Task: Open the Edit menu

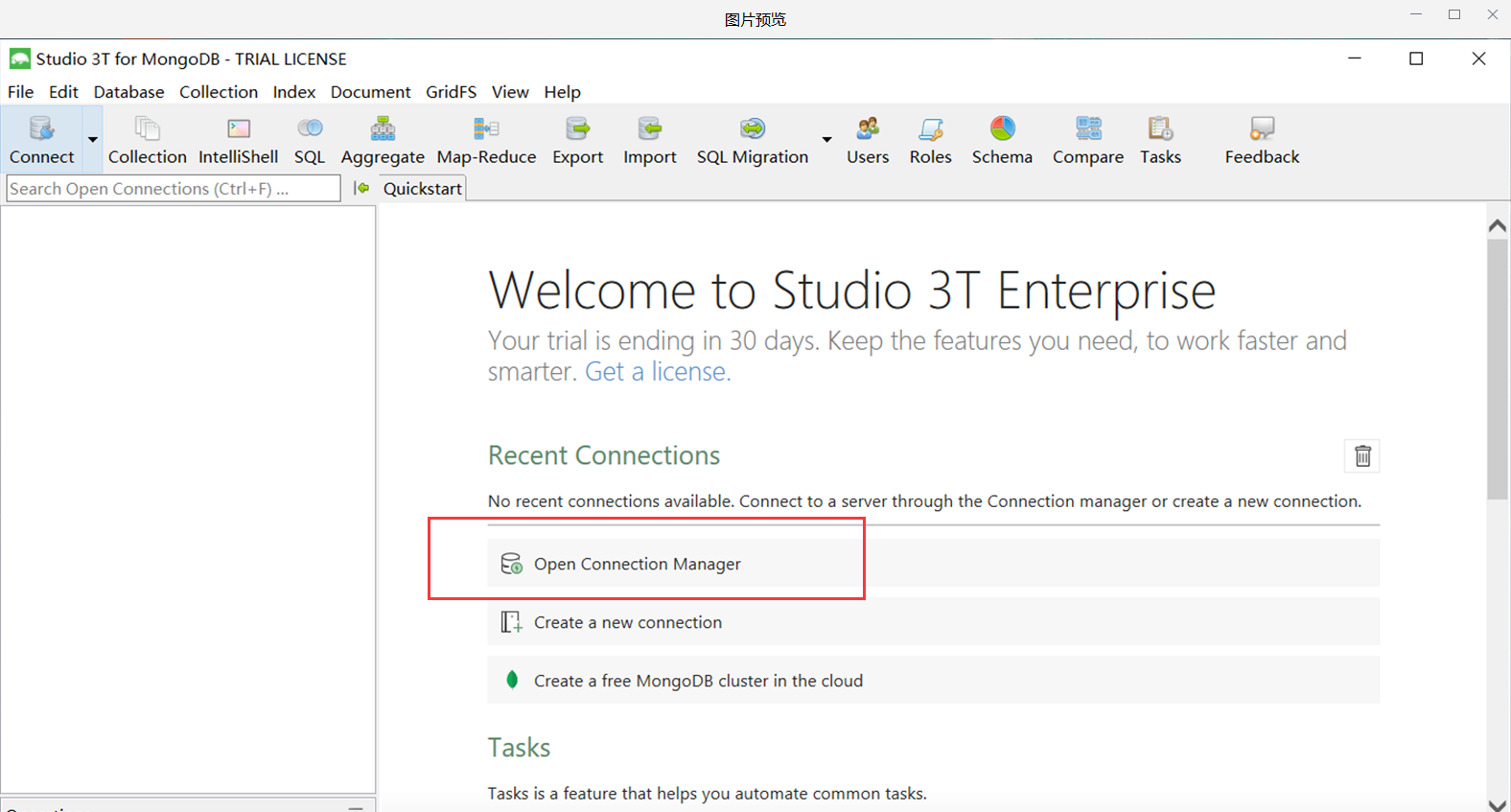Action: point(63,92)
